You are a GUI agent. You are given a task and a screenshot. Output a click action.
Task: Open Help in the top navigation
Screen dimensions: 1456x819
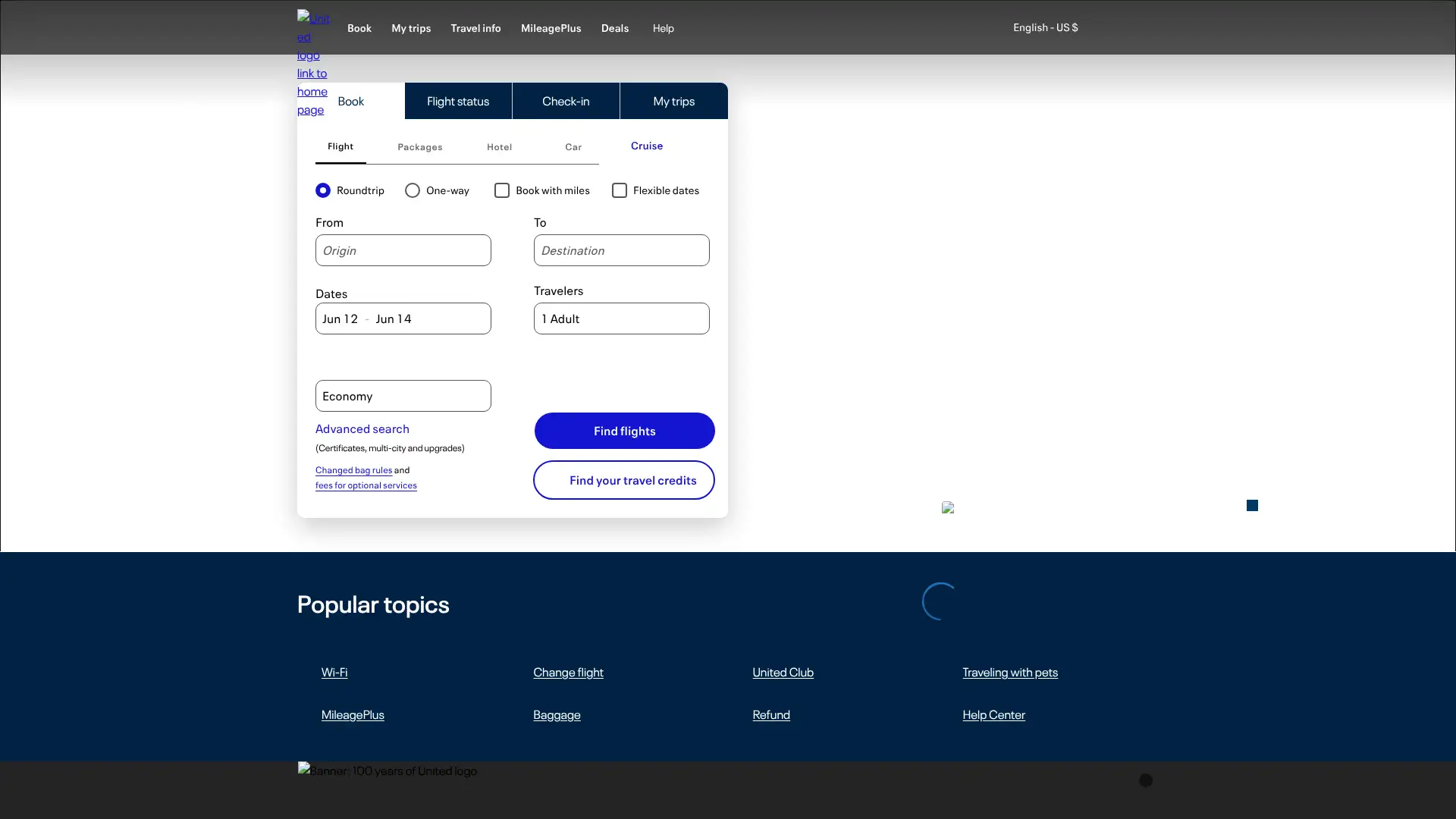(x=664, y=28)
